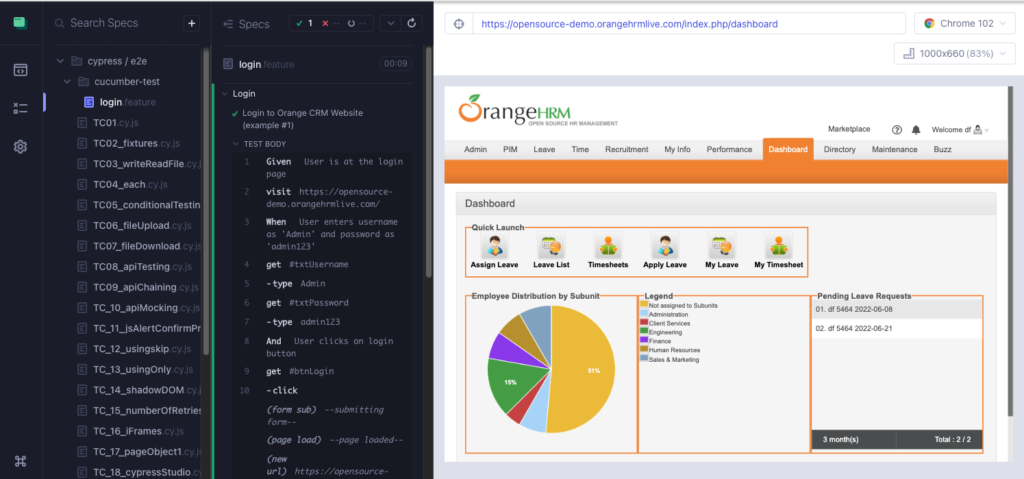Click the Marketplace link
The height and width of the screenshot is (479, 1024).
pos(849,129)
